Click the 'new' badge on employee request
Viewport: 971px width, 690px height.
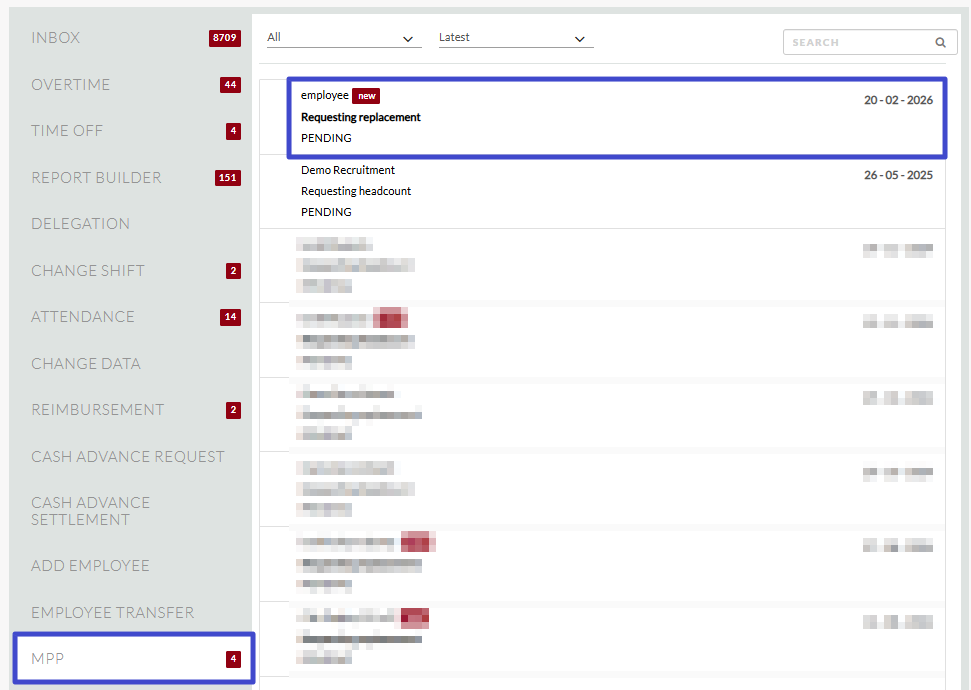point(366,96)
